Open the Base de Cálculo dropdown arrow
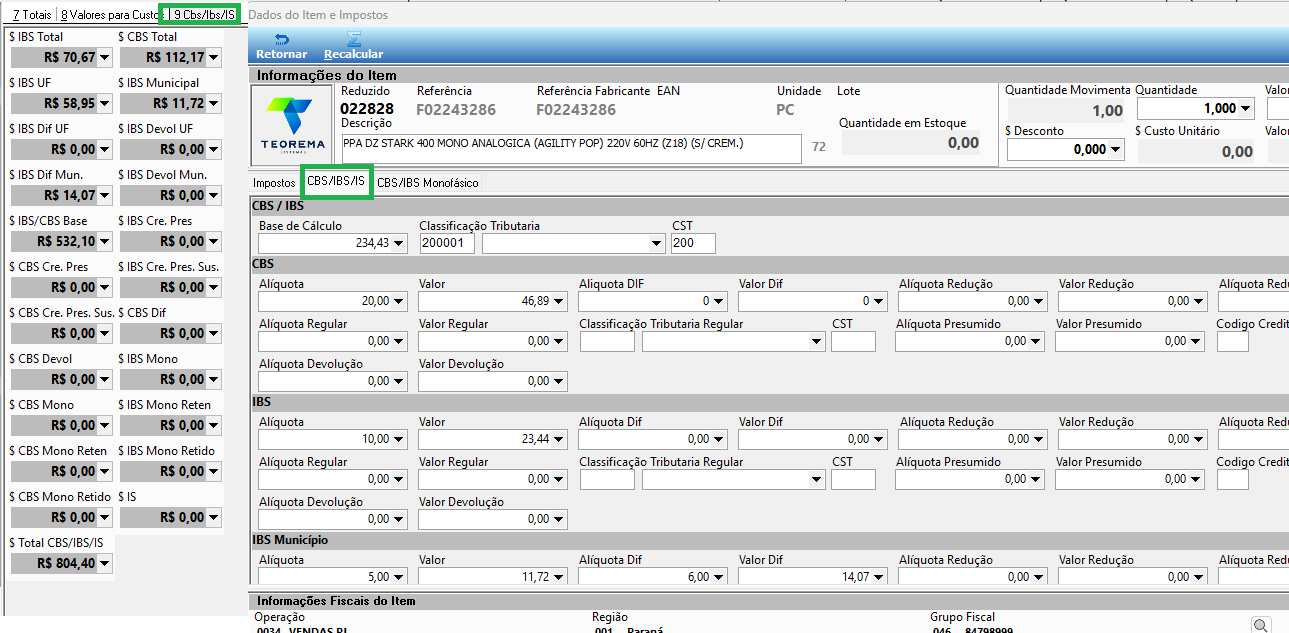 pyautogui.click(x=399, y=243)
